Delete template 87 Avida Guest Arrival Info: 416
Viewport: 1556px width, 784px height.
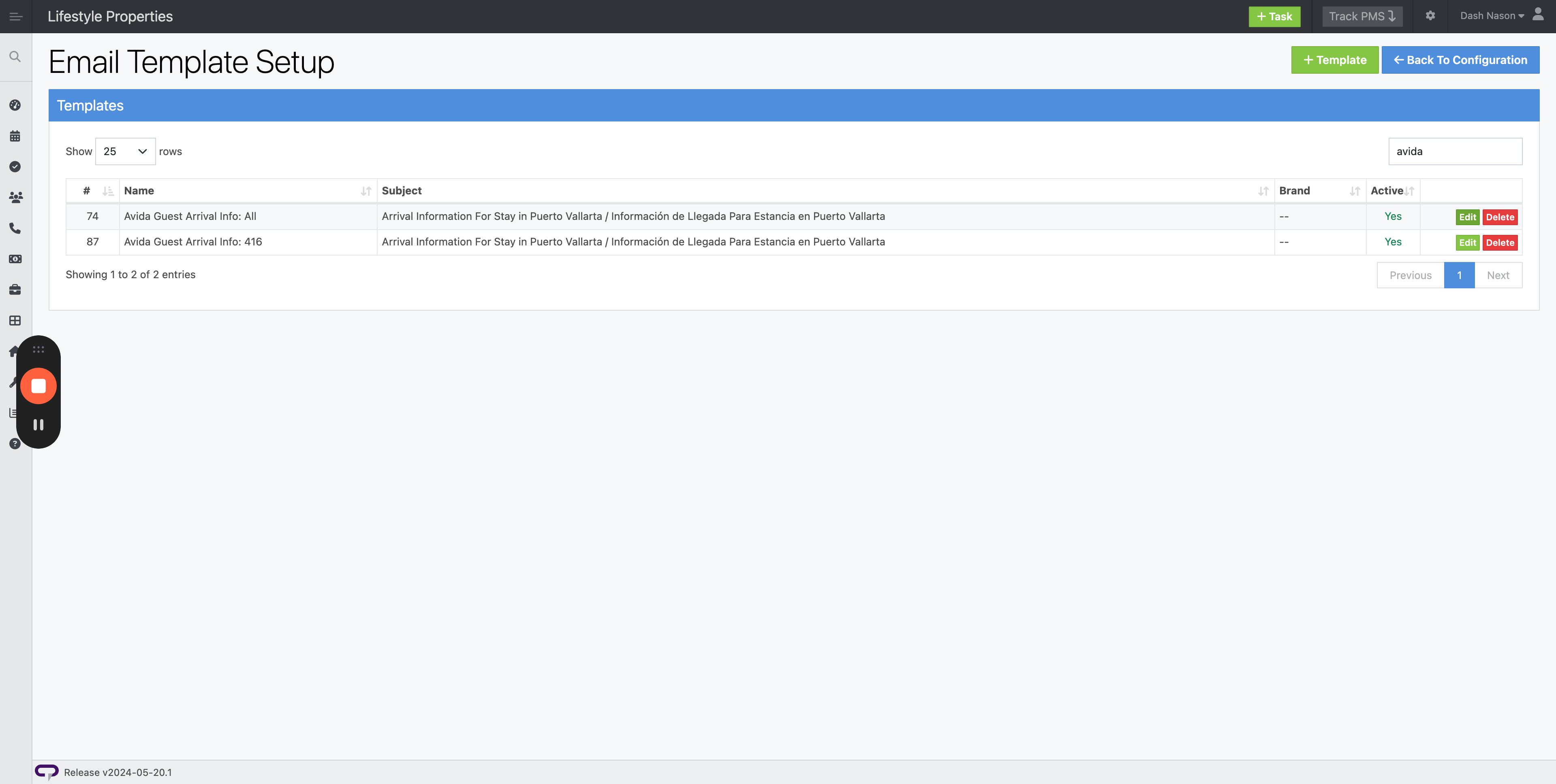(x=1500, y=243)
